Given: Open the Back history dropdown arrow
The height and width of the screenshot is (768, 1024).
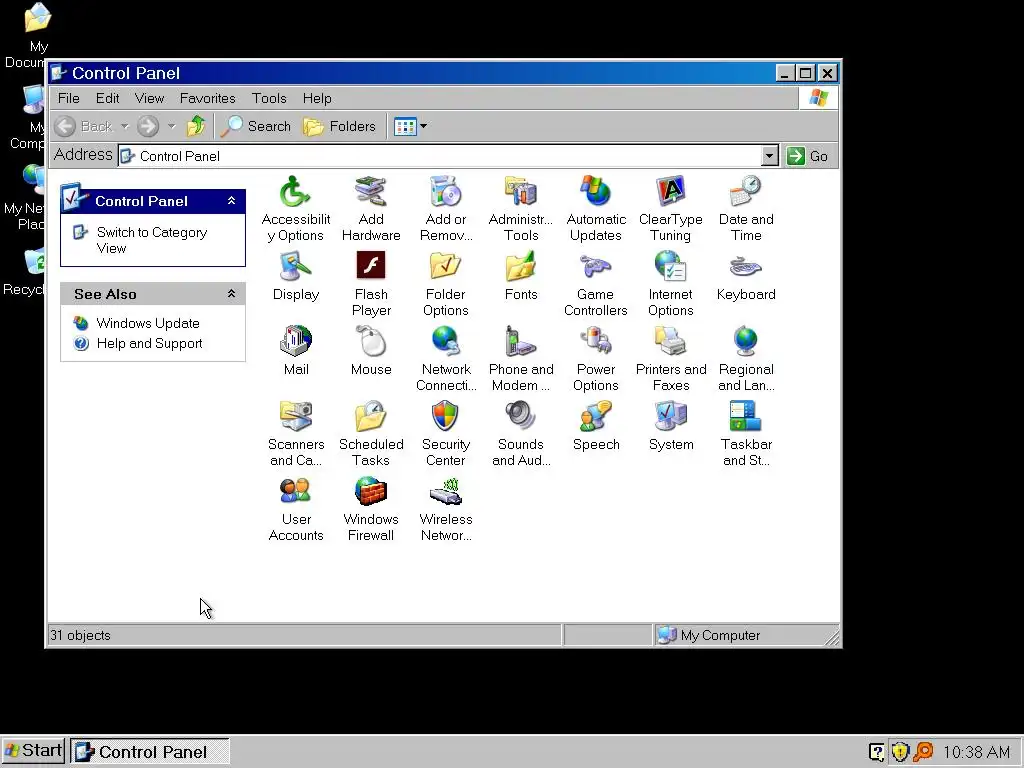Looking at the screenshot, I should [125, 126].
